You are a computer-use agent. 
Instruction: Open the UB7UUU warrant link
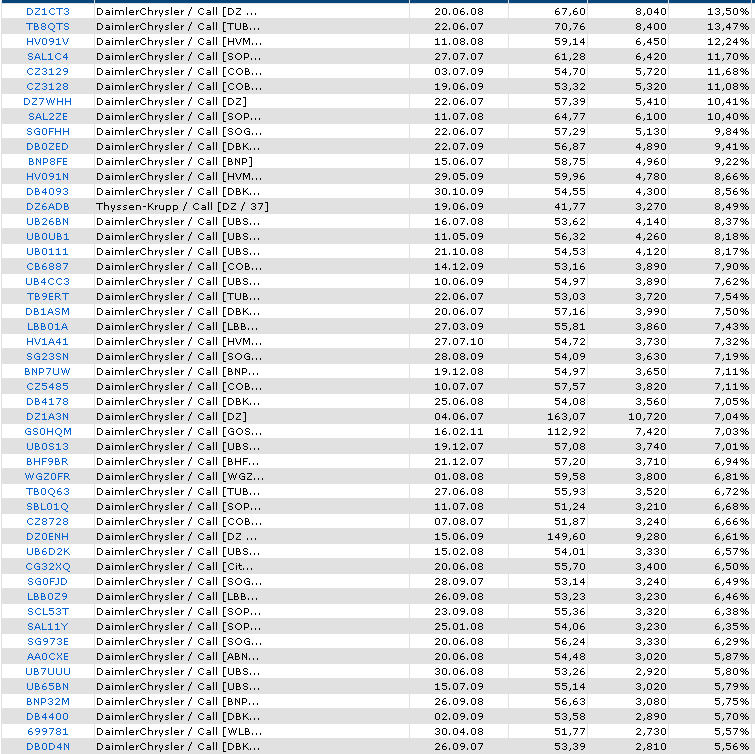coord(48,671)
